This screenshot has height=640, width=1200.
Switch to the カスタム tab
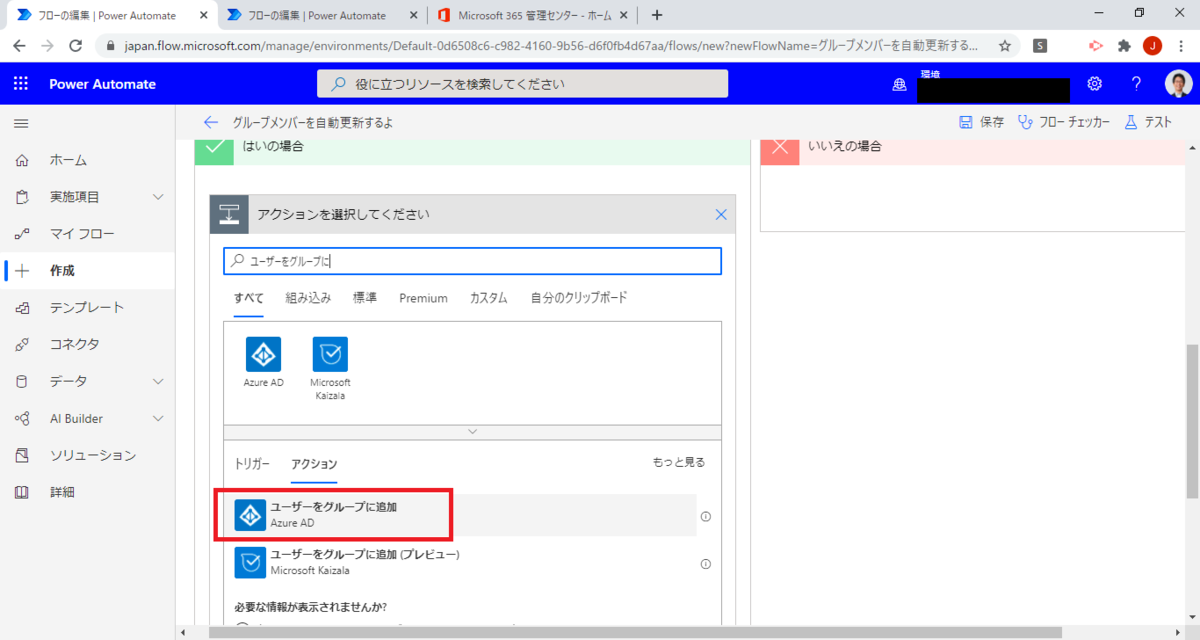(x=489, y=298)
